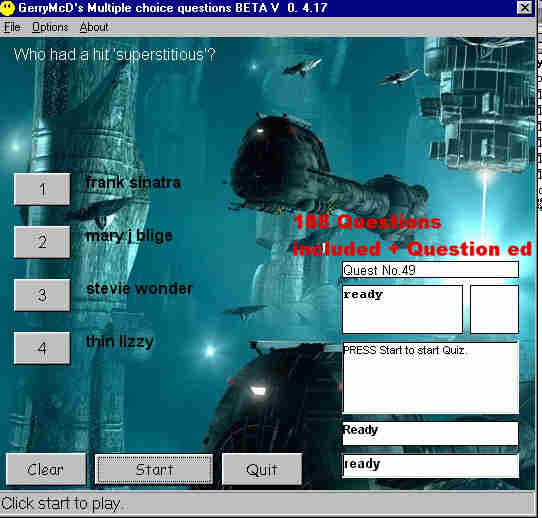The width and height of the screenshot is (542, 518).
Task: Click the 'PRESS Start to start Quiz' text area
Action: coord(430,378)
